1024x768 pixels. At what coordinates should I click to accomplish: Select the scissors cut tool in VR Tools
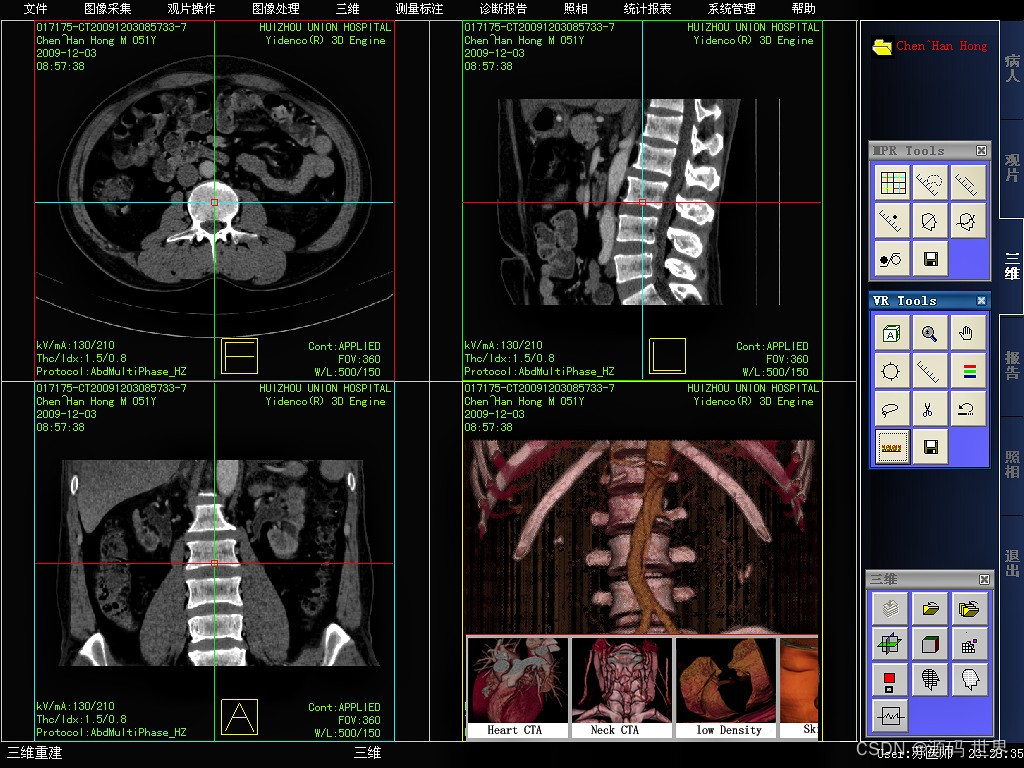click(x=929, y=409)
